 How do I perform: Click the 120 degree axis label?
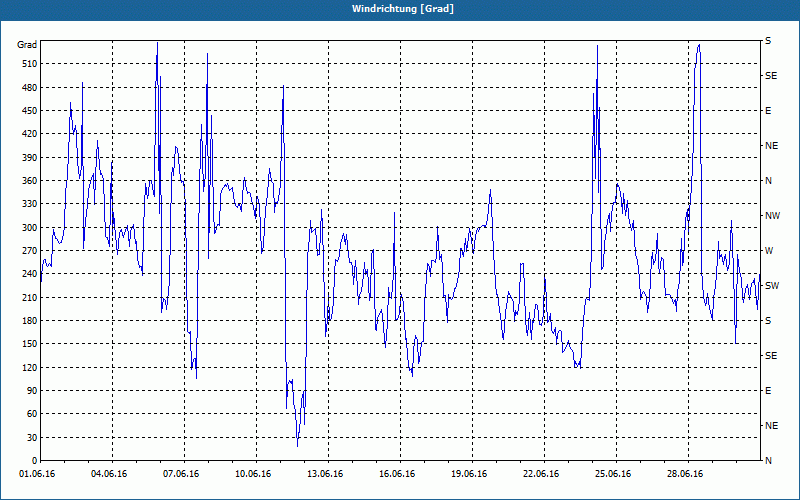tap(30, 367)
